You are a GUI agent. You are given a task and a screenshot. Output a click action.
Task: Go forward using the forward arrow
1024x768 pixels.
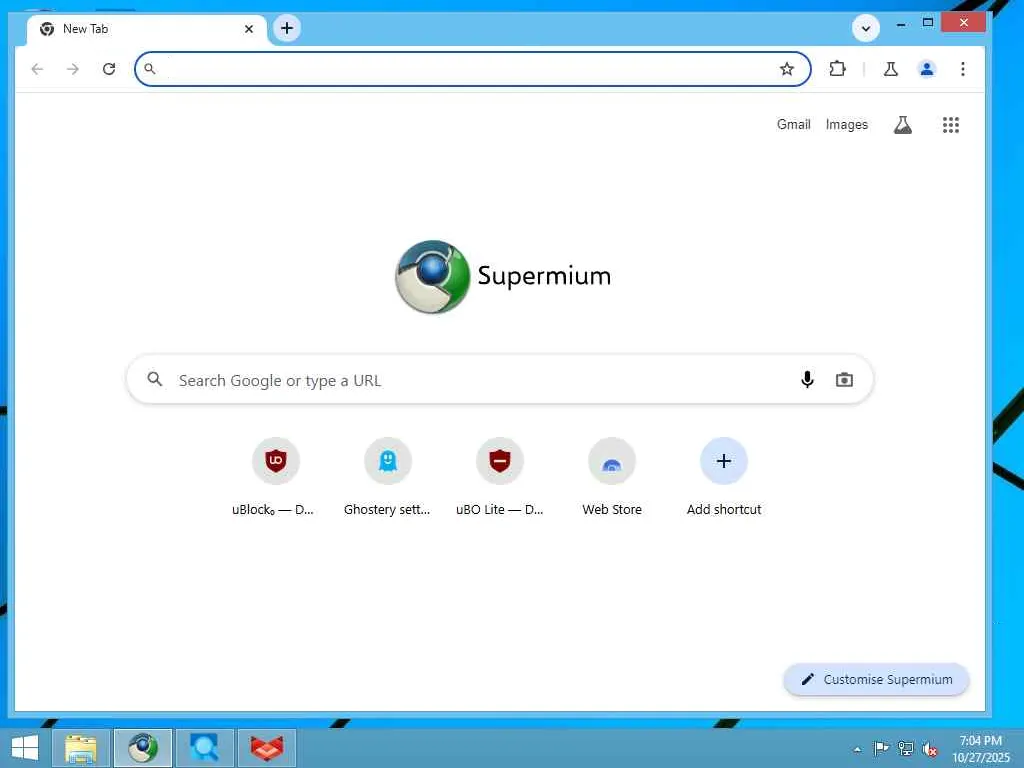coord(72,69)
